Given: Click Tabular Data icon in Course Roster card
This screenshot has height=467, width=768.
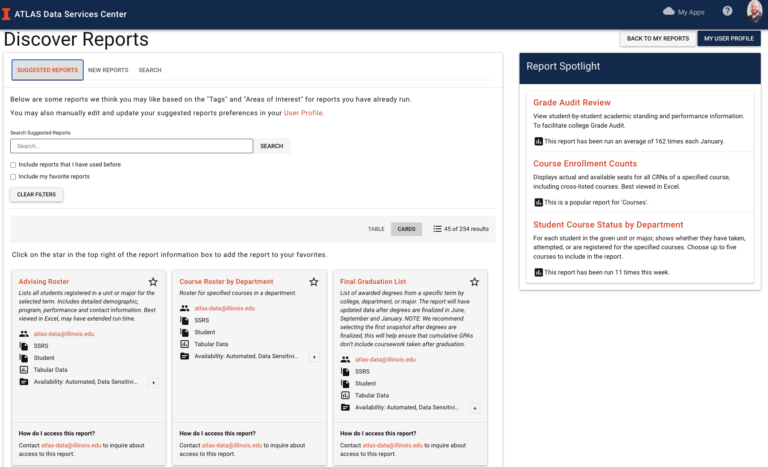Looking at the screenshot, I should click(184, 344).
